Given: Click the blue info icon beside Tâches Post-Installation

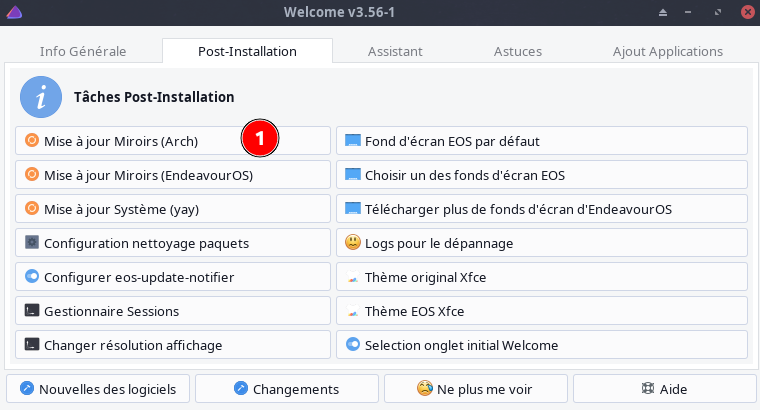Looking at the screenshot, I should click(41, 97).
